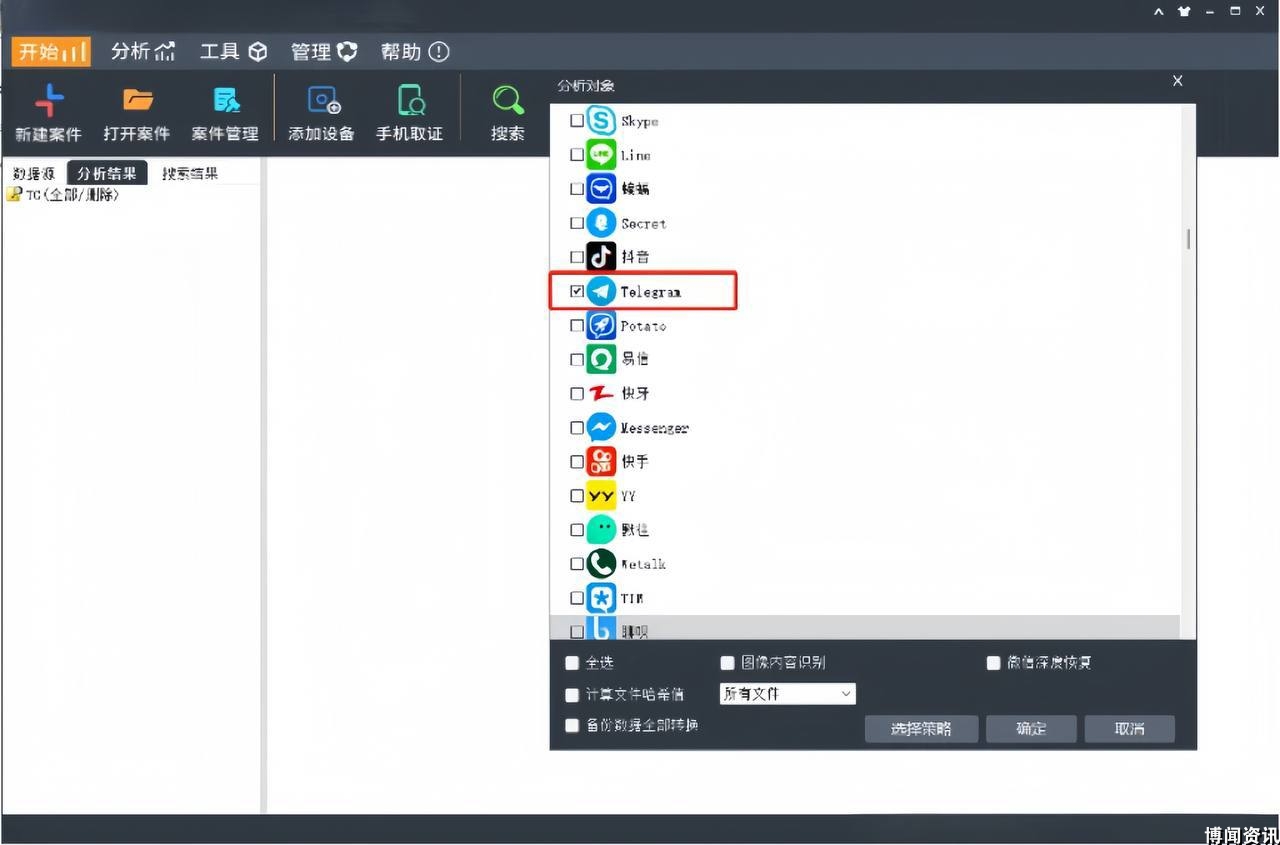Start 手机取证 phone forensics icon
The image size is (1280, 845).
[410, 100]
